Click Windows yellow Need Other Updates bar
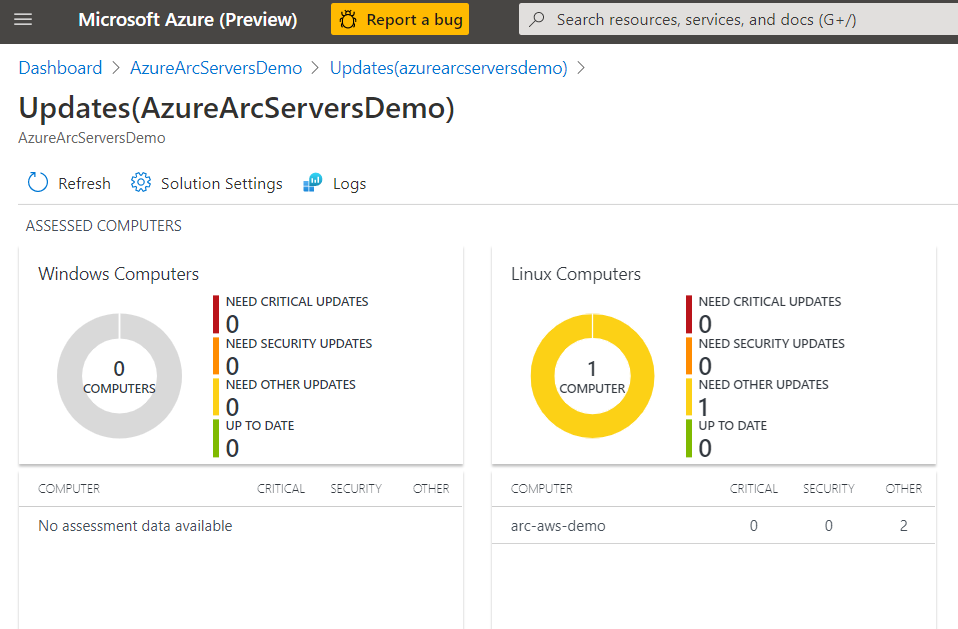Screen dimensions: 958x629 [x=216, y=397]
